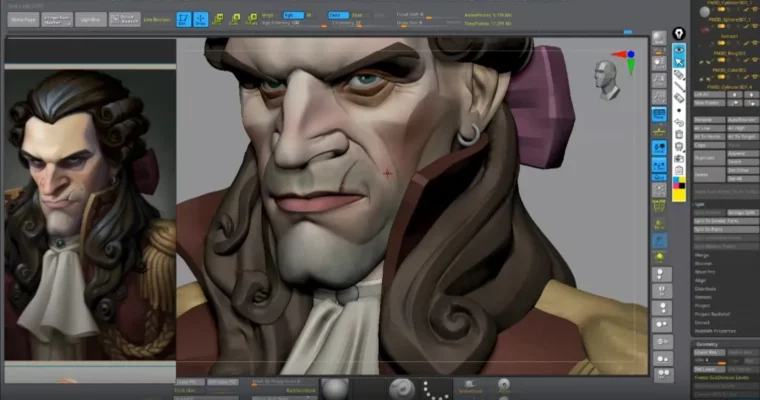
Task: Move selected subtool down with the down arrow
Action: point(751,95)
